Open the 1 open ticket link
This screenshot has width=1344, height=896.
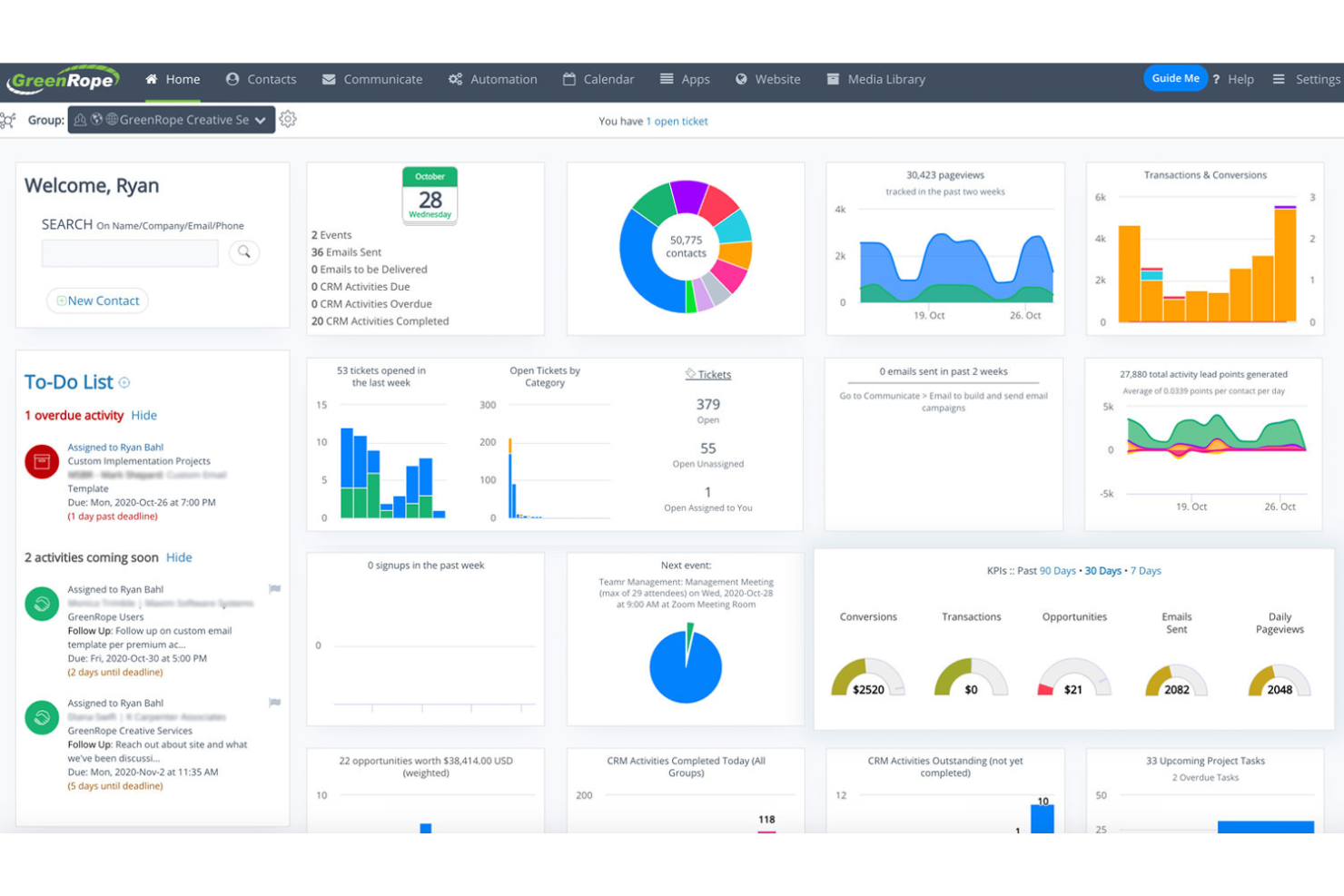[677, 121]
